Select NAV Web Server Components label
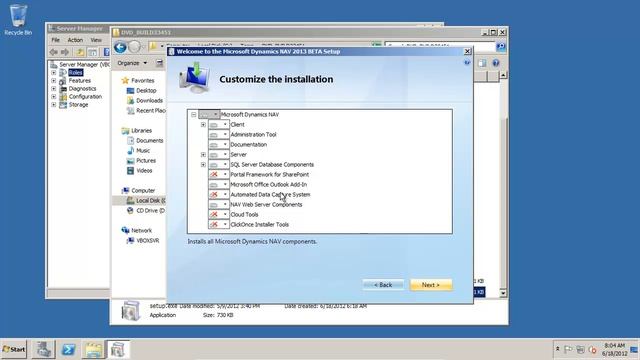 click(266, 204)
